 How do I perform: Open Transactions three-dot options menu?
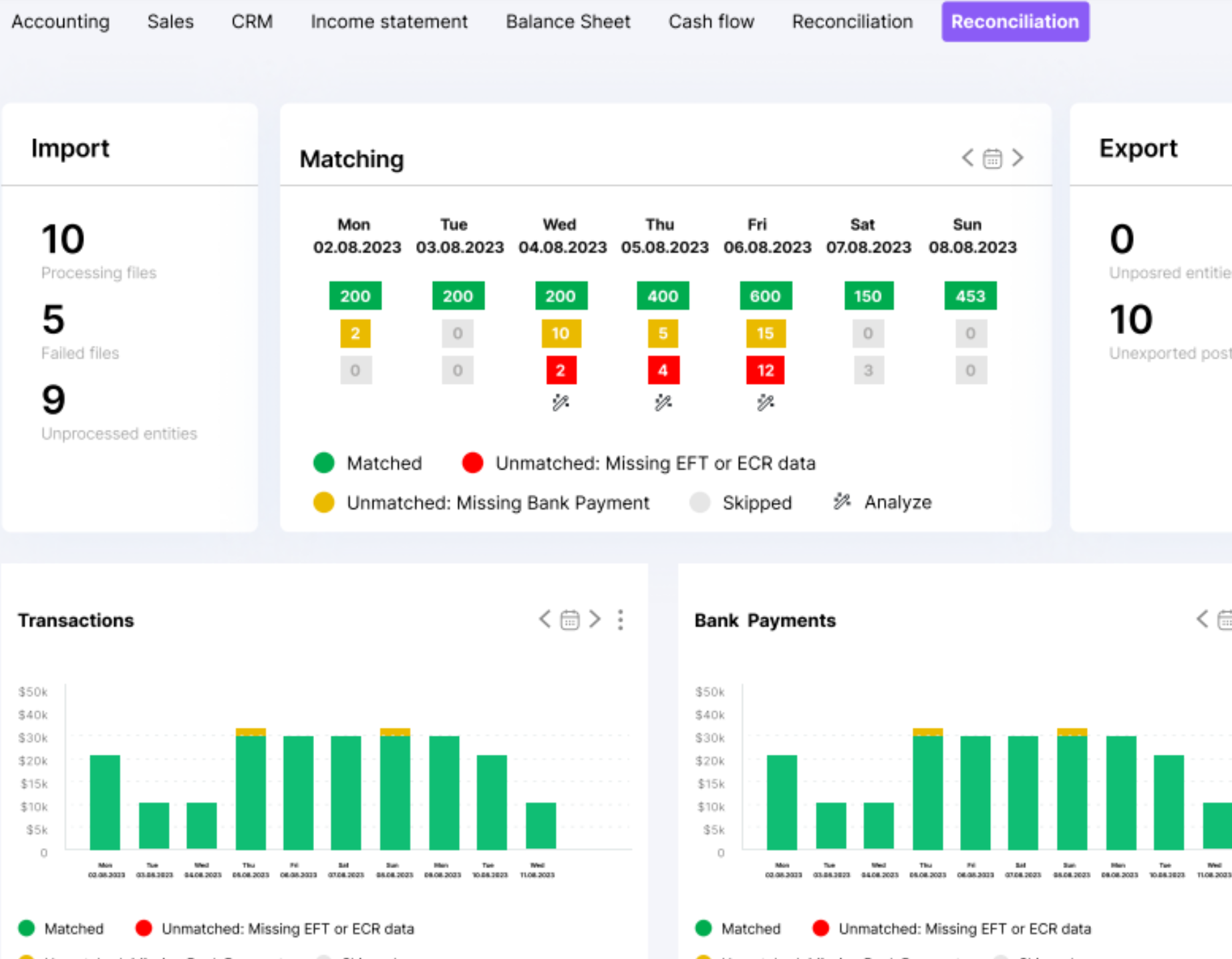[621, 620]
